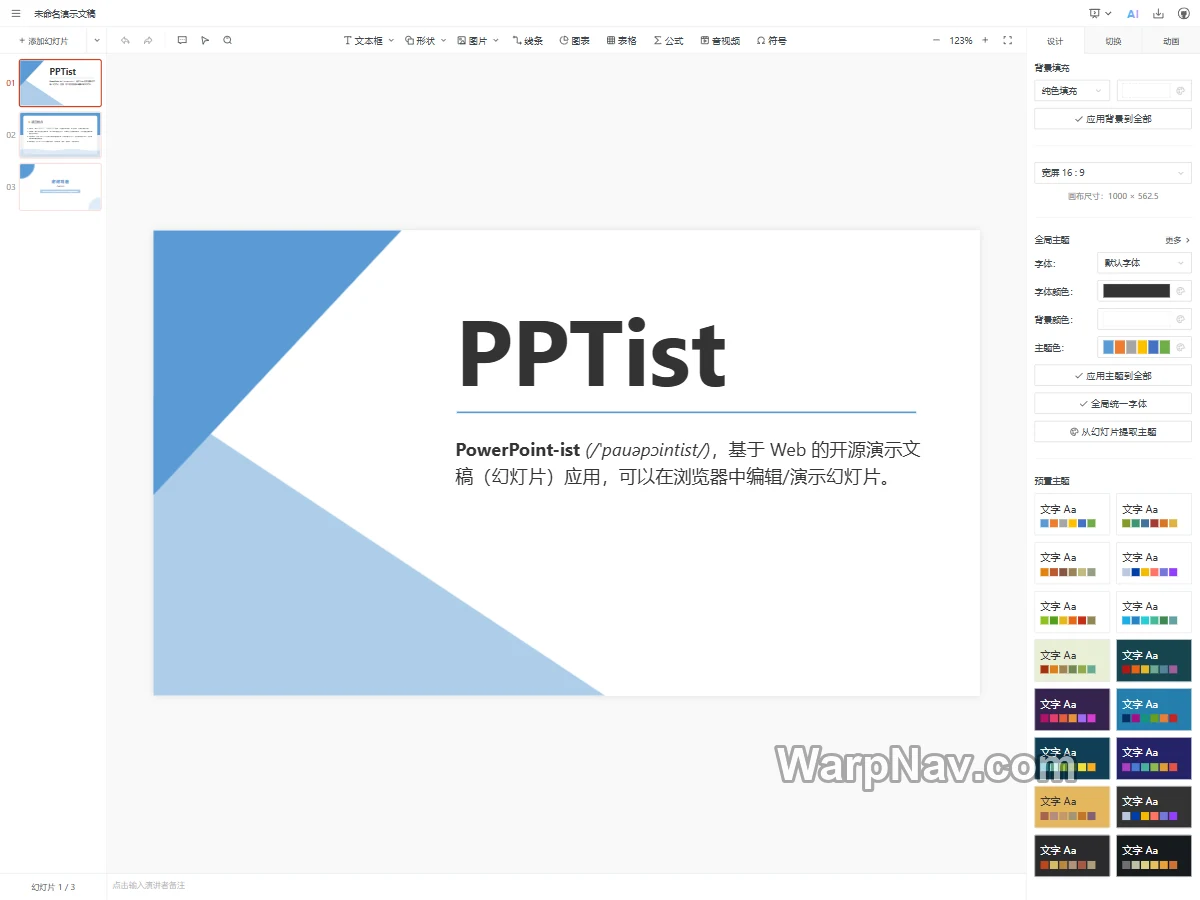The height and width of the screenshot is (900, 1200).
Task: Open the AI assistant
Action: (x=1133, y=14)
